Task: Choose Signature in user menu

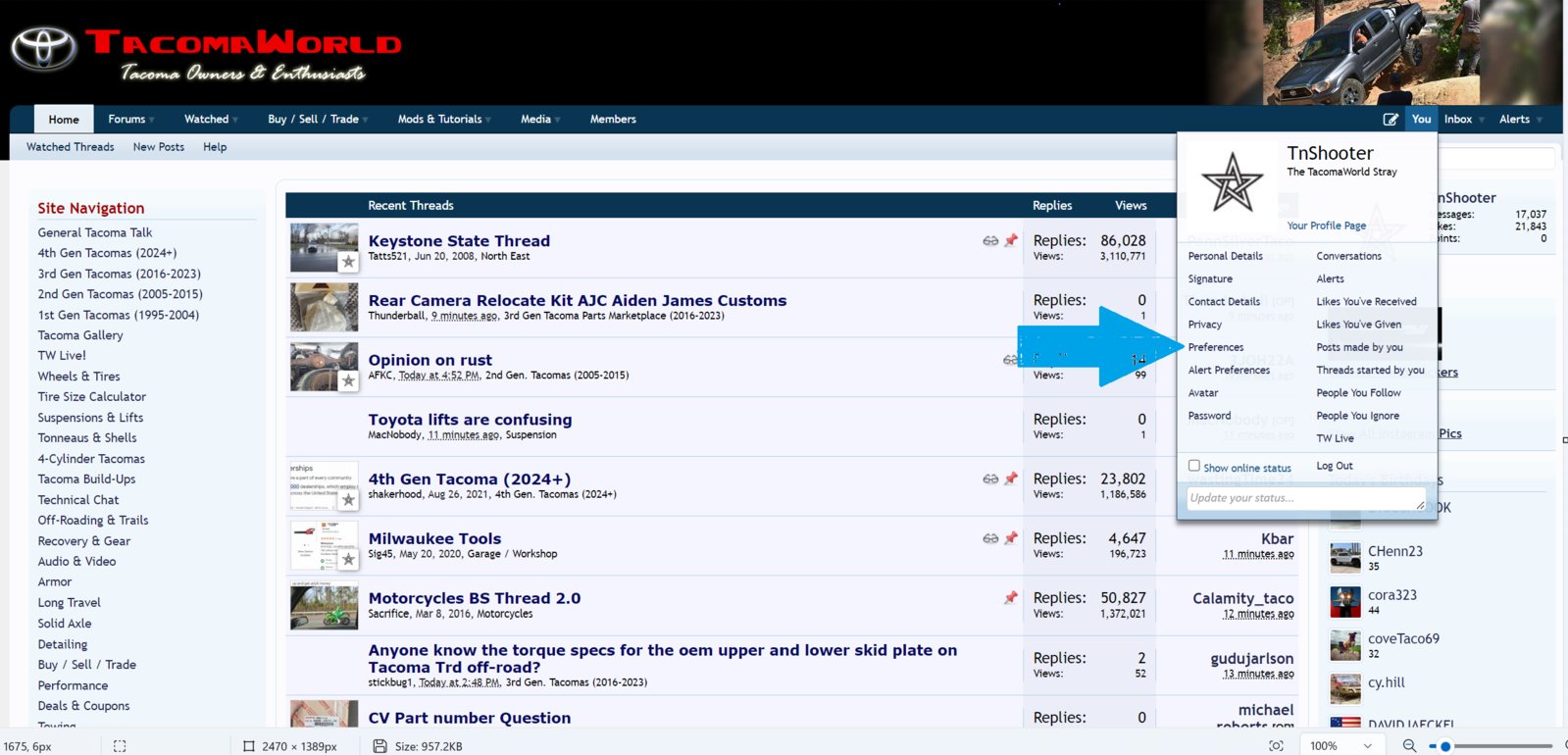Action: (1210, 278)
